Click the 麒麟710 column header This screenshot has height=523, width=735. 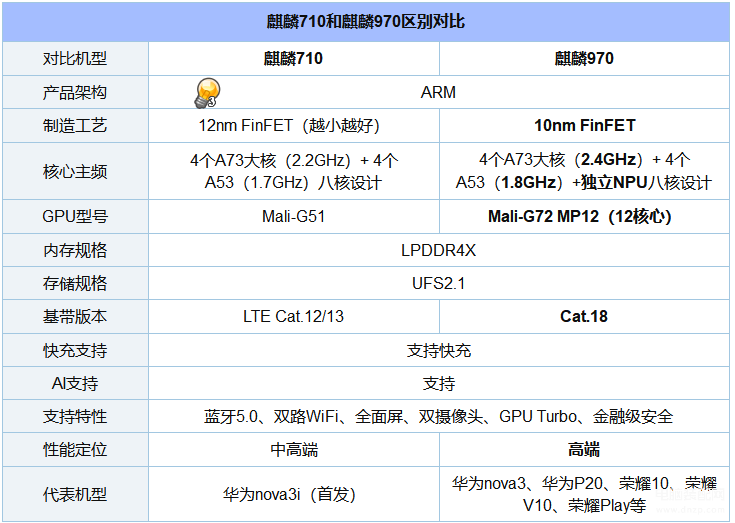tap(293, 59)
